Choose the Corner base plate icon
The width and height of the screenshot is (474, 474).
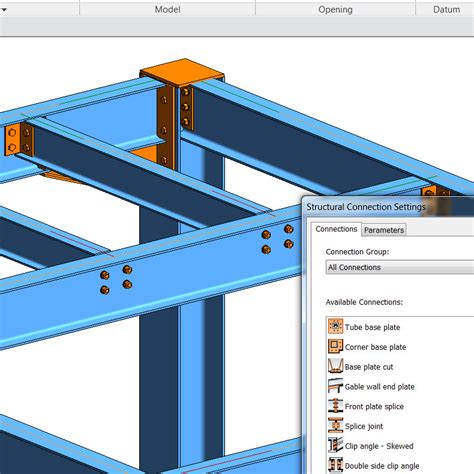click(335, 346)
